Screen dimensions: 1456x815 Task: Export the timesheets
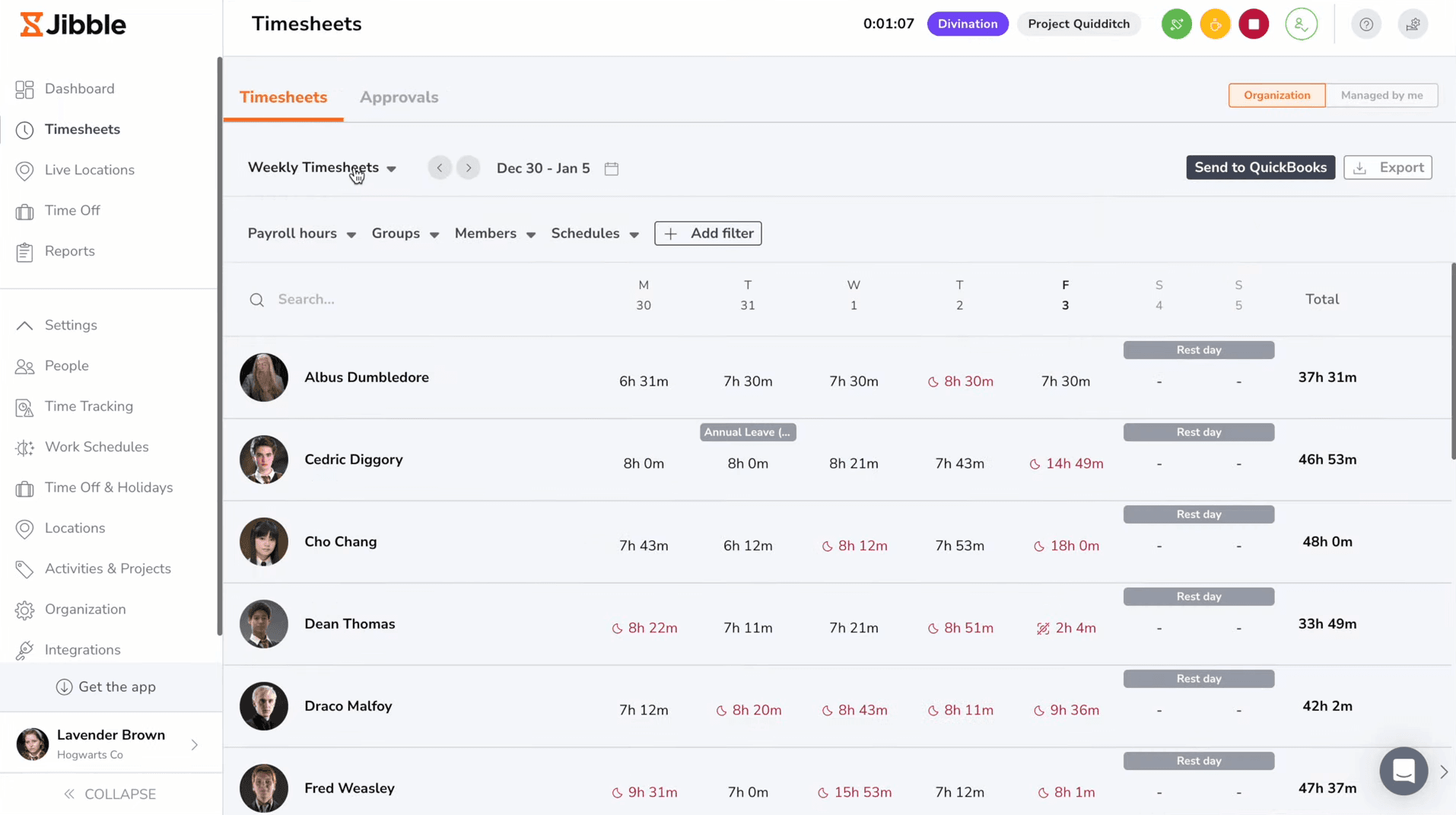(1388, 167)
